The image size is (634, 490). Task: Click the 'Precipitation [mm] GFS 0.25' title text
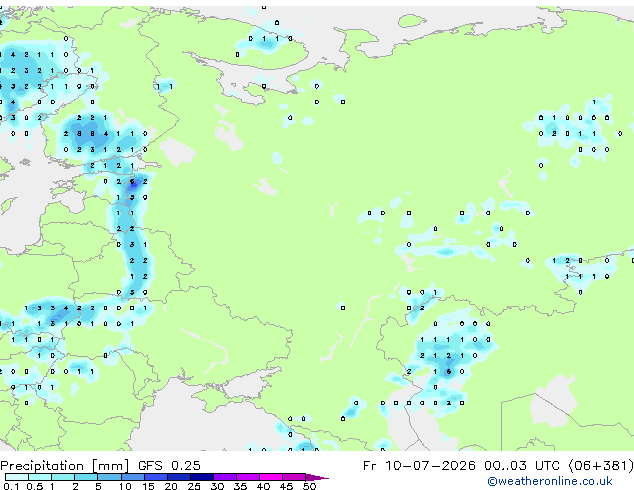pos(100,466)
